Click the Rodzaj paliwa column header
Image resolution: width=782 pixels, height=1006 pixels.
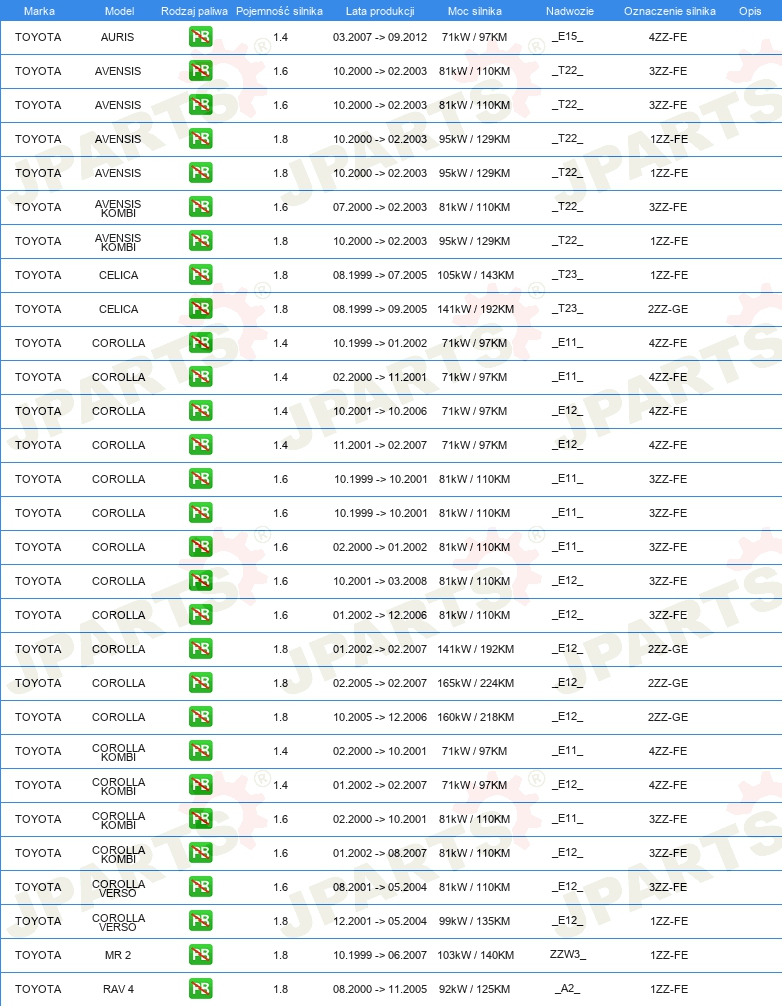194,11
